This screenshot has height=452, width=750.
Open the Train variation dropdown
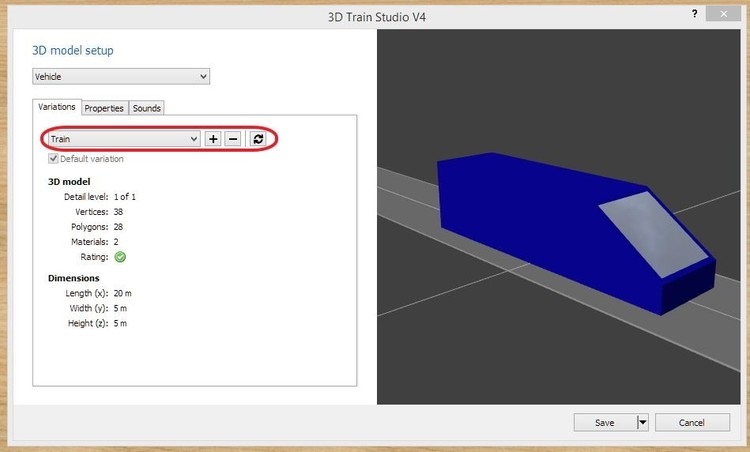[124, 139]
